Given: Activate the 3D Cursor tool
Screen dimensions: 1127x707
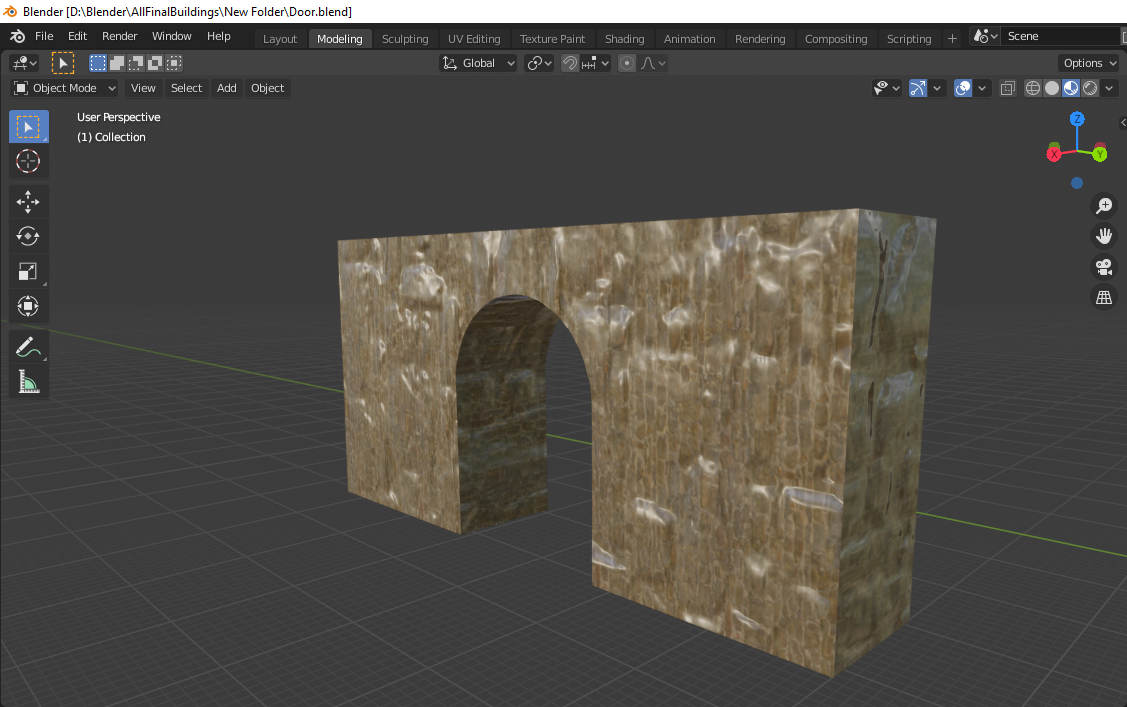Looking at the screenshot, I should (29, 161).
